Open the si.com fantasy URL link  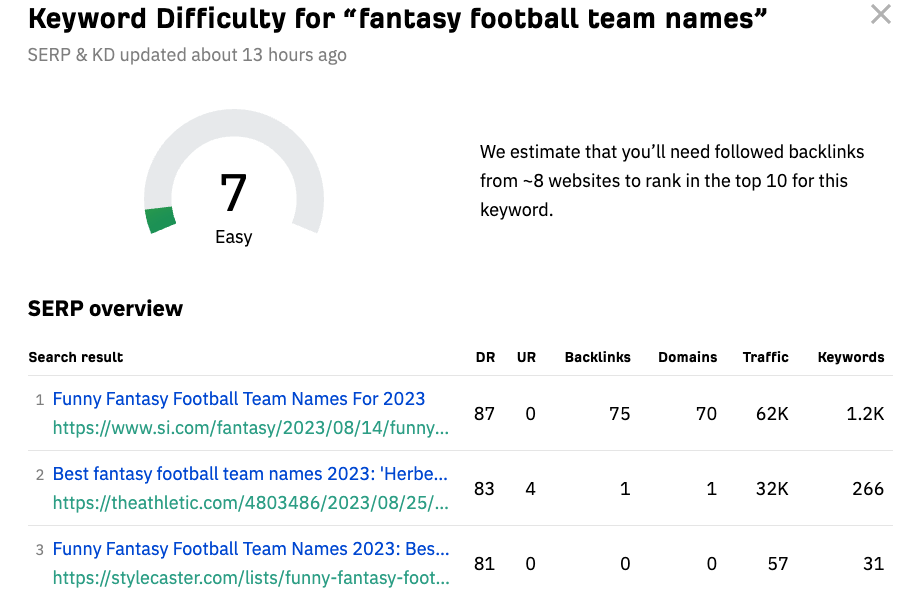(x=250, y=429)
